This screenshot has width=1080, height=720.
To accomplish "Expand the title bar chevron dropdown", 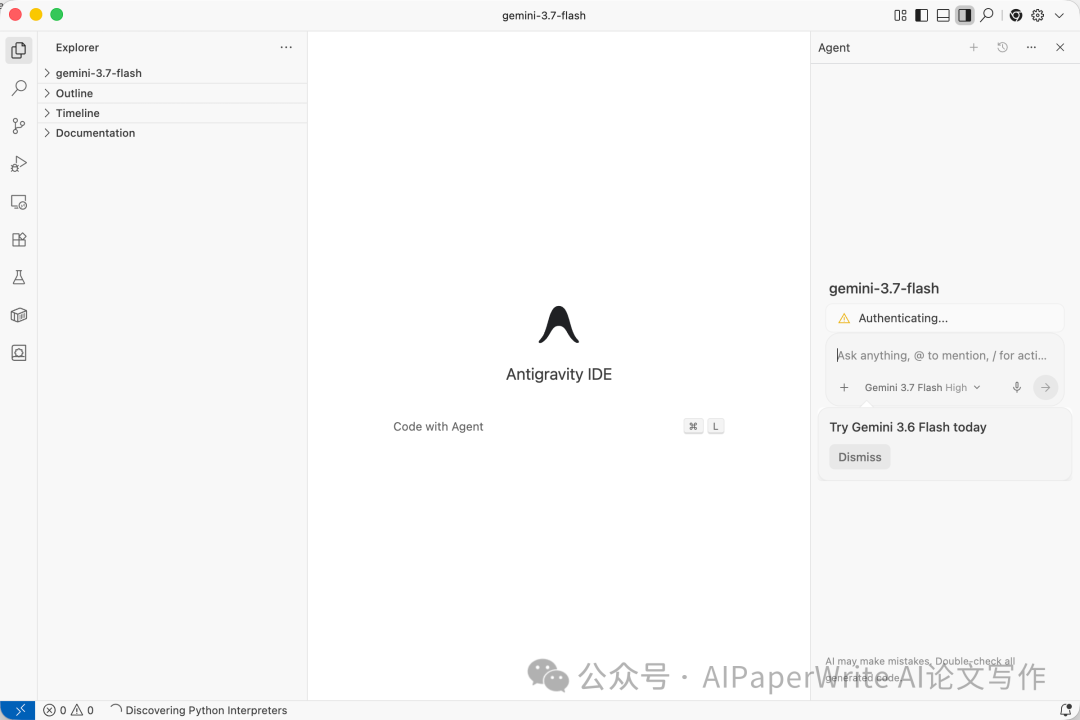I will click(x=1059, y=15).
